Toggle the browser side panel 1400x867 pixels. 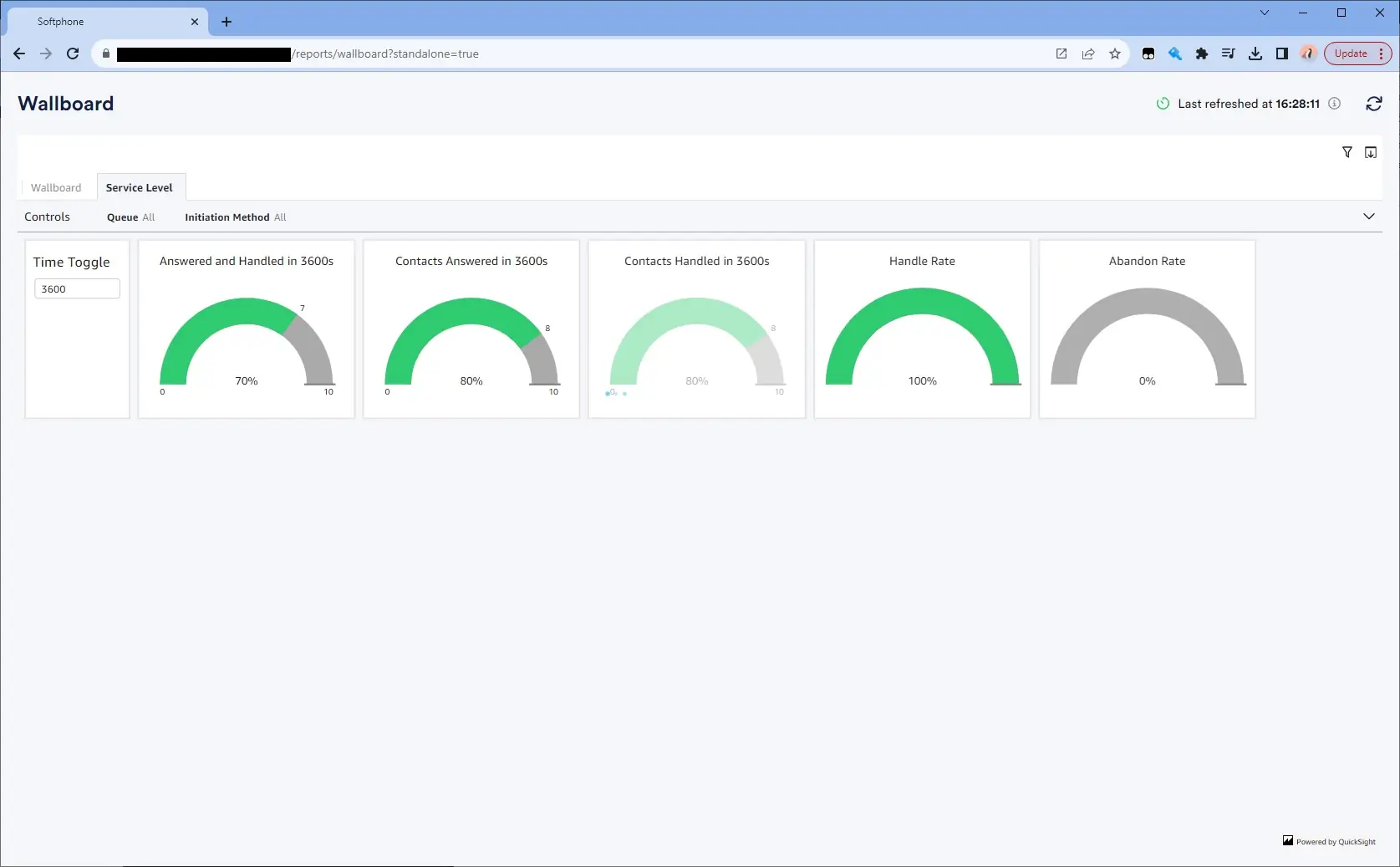pos(1281,54)
